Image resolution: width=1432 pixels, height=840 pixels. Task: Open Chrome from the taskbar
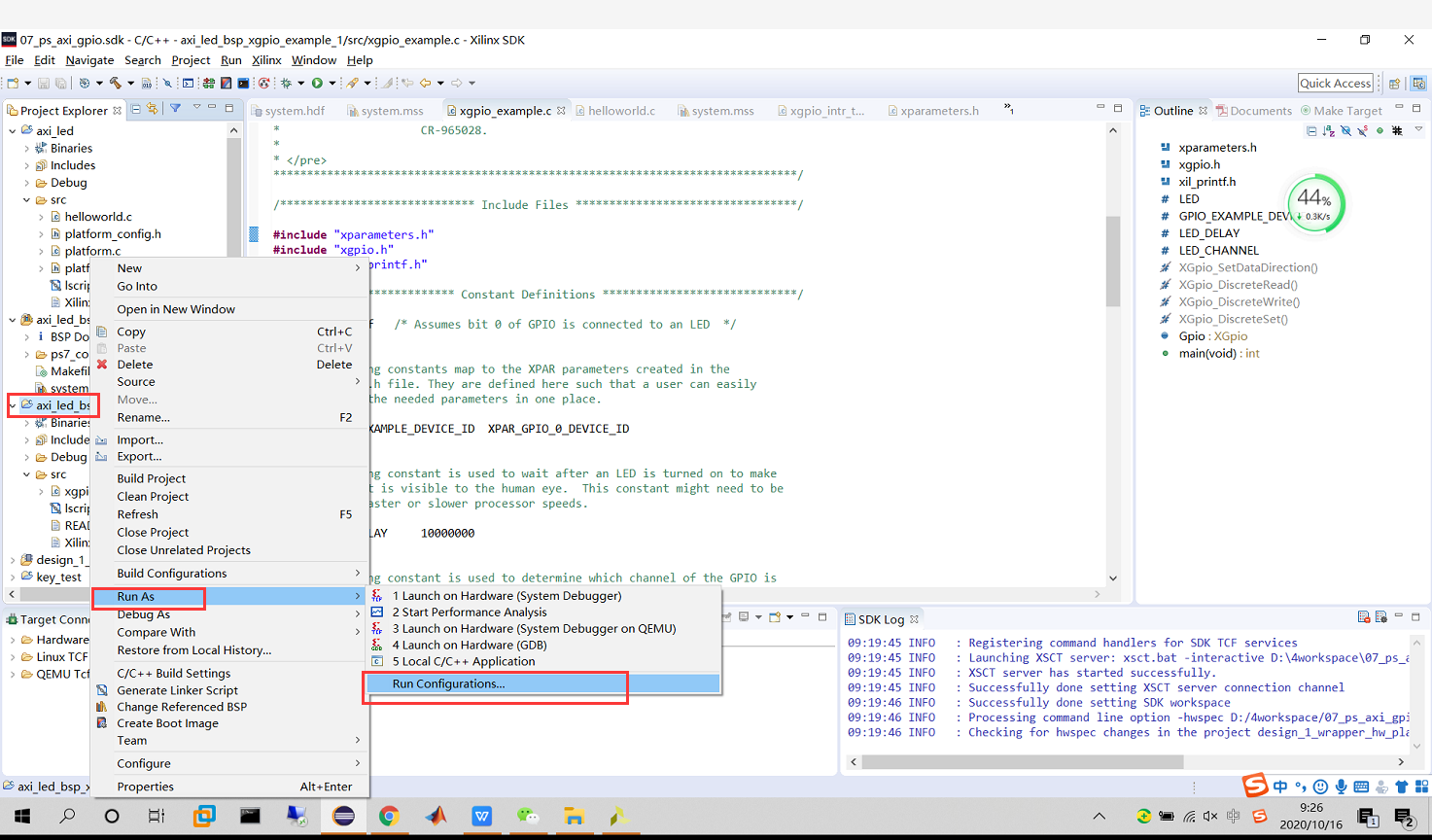[389, 816]
